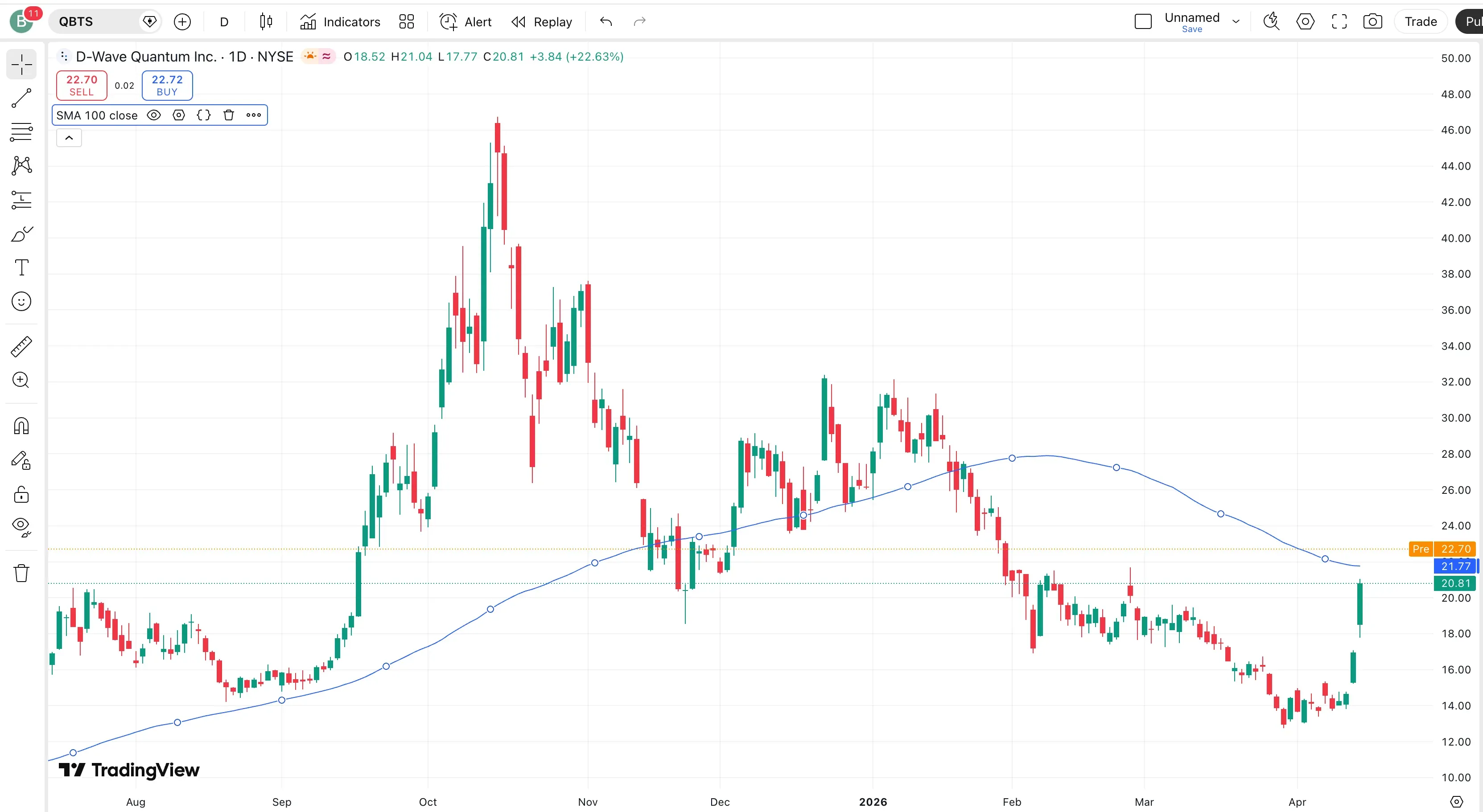Click the 22.72 BUY button
Screen dimensions: 1483x812
(x=167, y=85)
